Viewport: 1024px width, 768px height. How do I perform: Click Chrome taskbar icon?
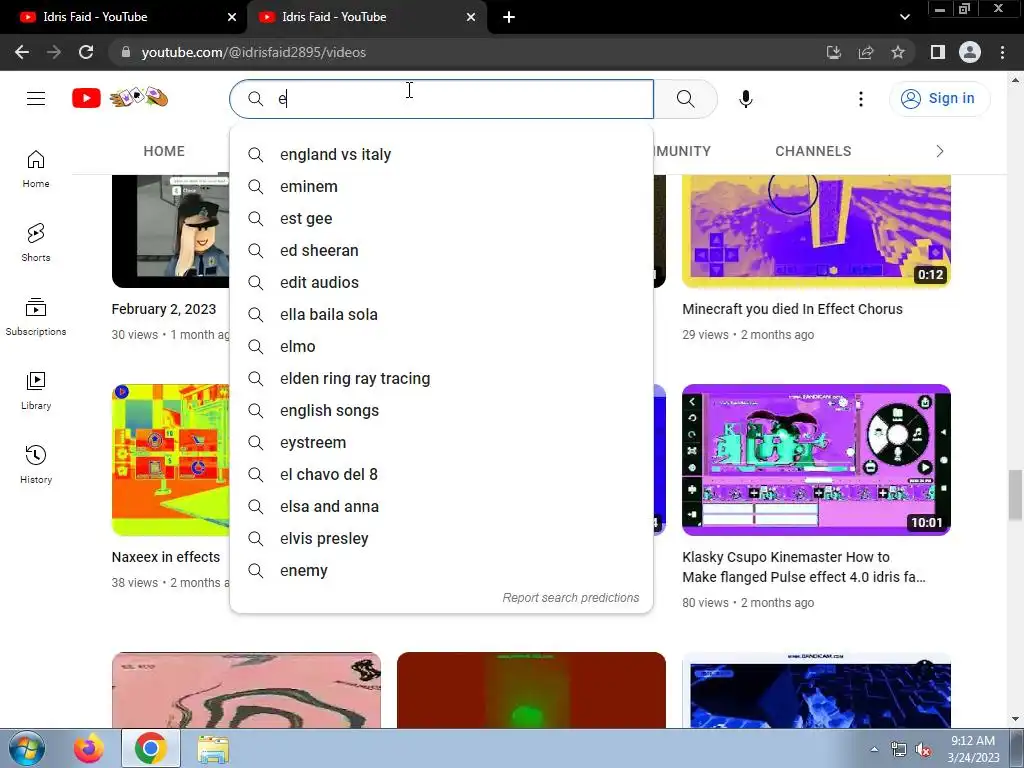pyautogui.click(x=151, y=748)
